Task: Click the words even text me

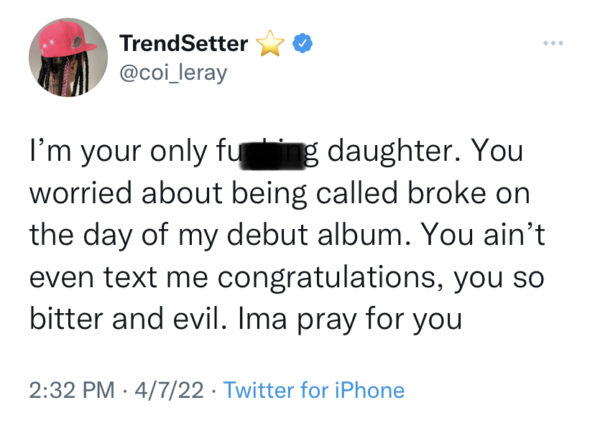Action: click(x=118, y=277)
